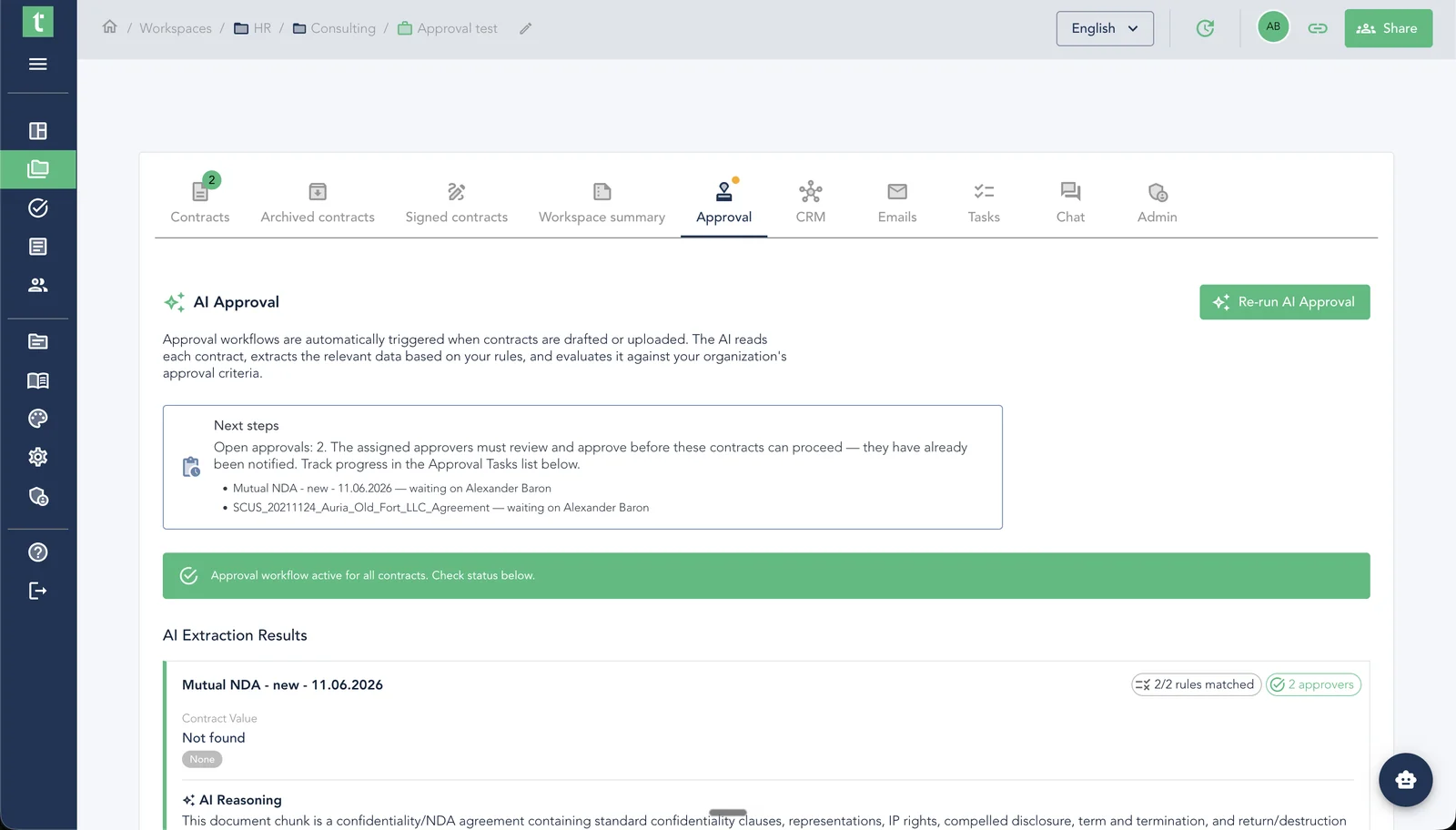The width and height of the screenshot is (1456, 830).
Task: Open the Admin tab
Action: click(x=1157, y=200)
